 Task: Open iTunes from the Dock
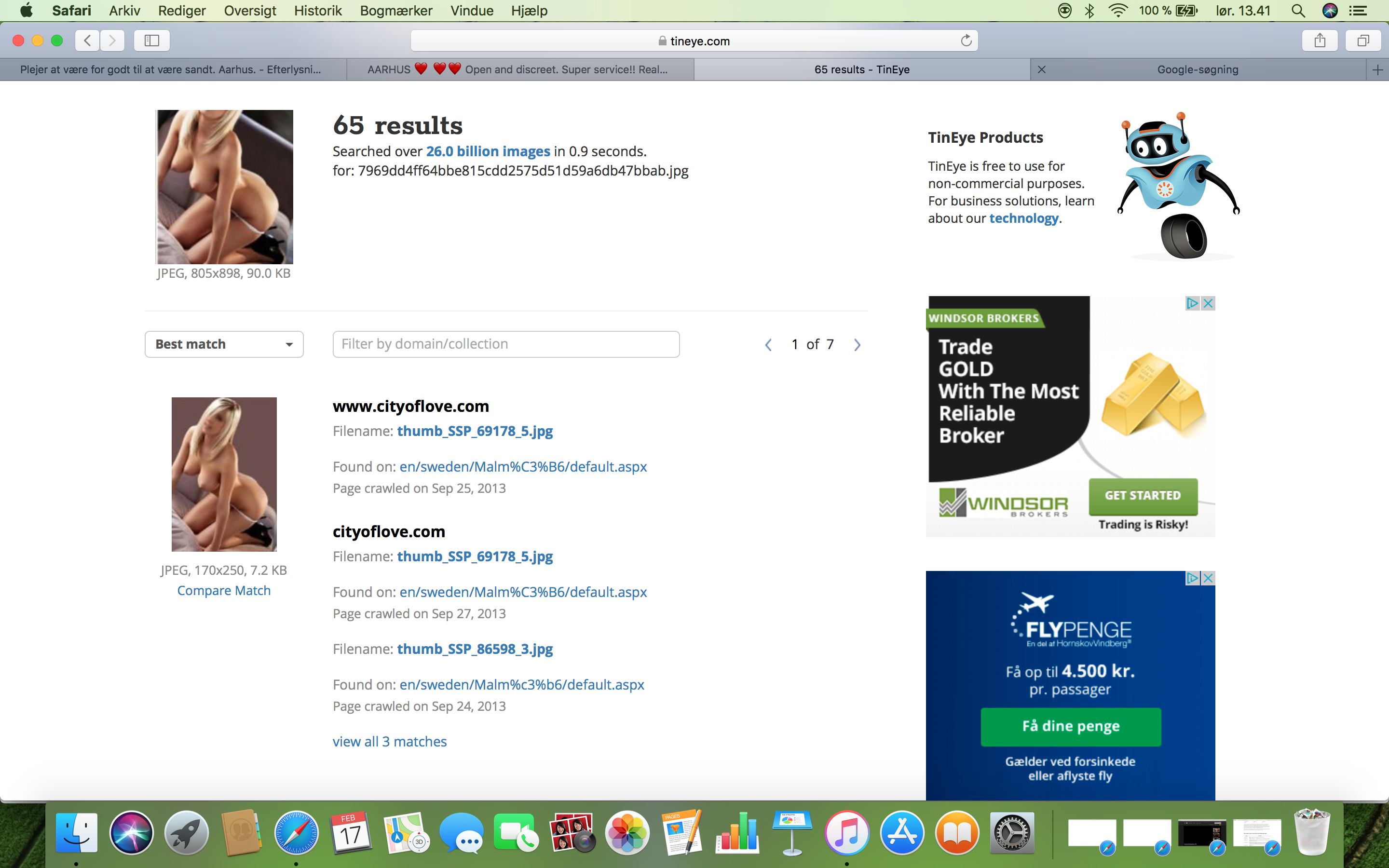tap(846, 832)
